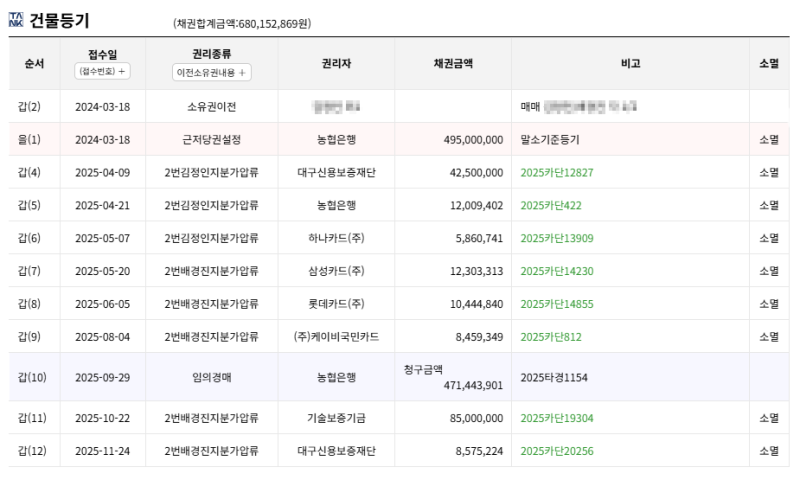Screen dimensions: 800x480
Task: Select the 갑(12) row order cell
Action: point(32,451)
